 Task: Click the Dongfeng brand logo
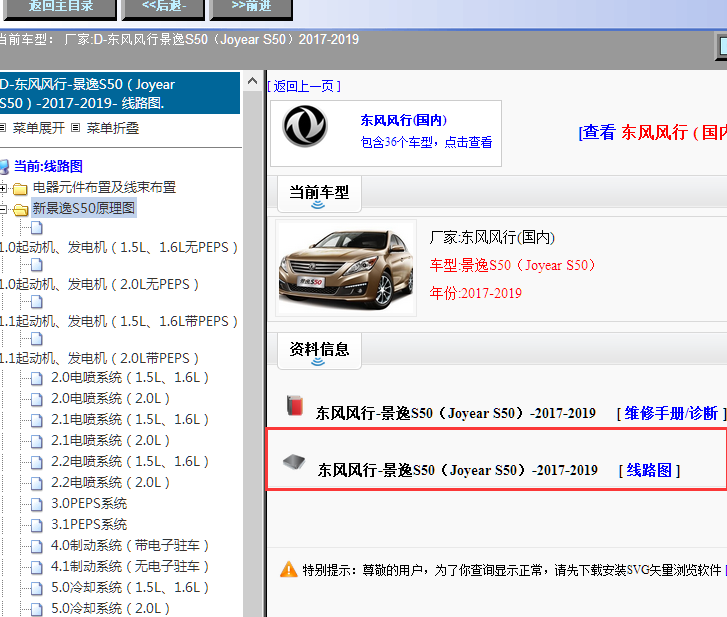click(x=306, y=126)
